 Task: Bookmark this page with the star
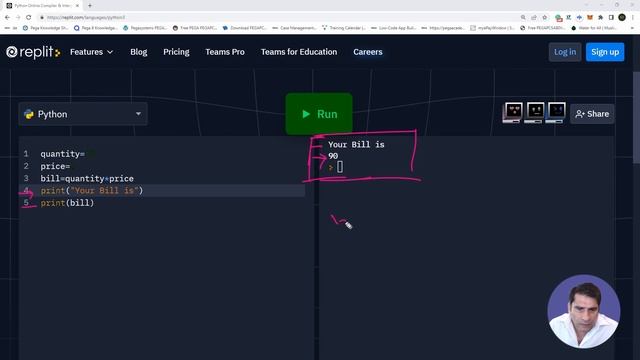point(544,18)
